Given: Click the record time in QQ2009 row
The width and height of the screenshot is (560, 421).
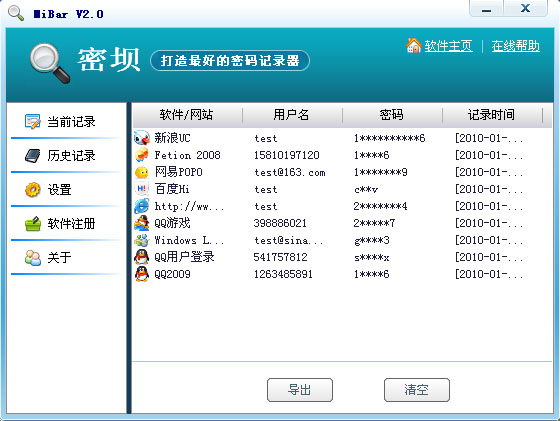Looking at the screenshot, I should pyautogui.click(x=489, y=274).
